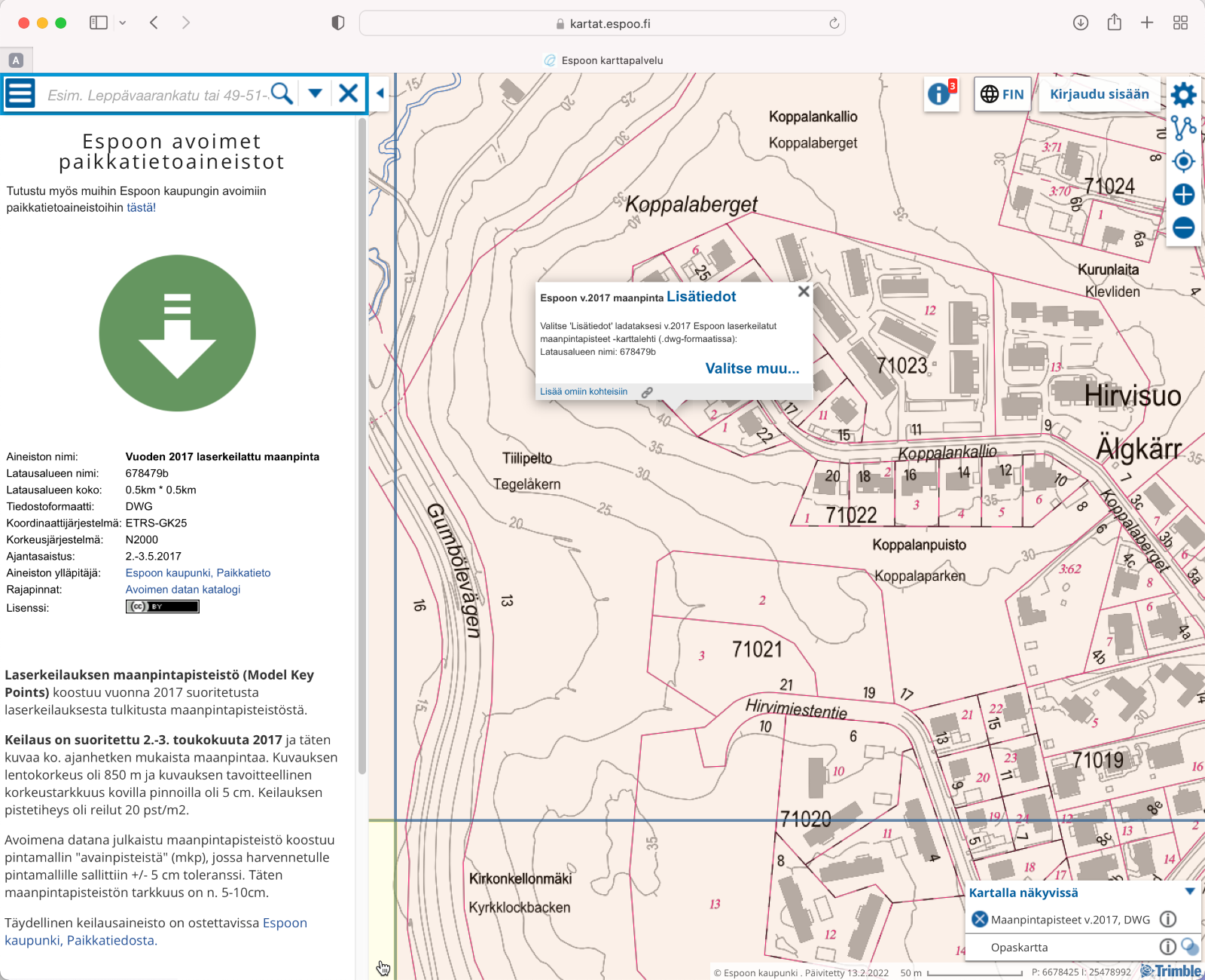Open Lisätiedot link in popup
This screenshot has height=980, width=1205.
pyautogui.click(x=701, y=297)
